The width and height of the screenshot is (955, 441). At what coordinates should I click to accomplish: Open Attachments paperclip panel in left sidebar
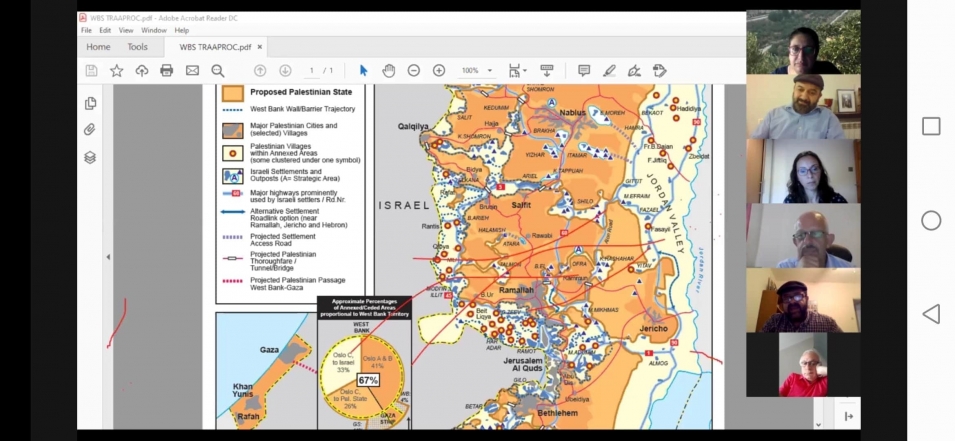(x=90, y=130)
